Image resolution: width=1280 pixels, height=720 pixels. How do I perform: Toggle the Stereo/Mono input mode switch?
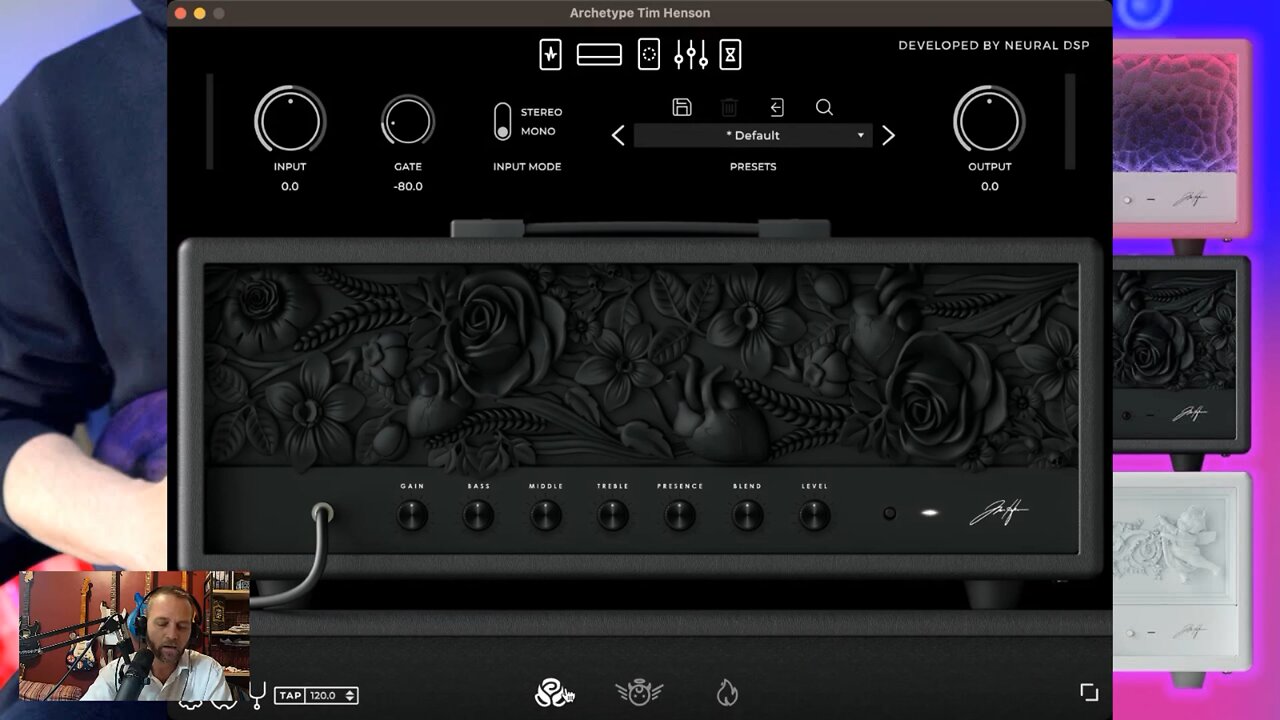coord(503,121)
